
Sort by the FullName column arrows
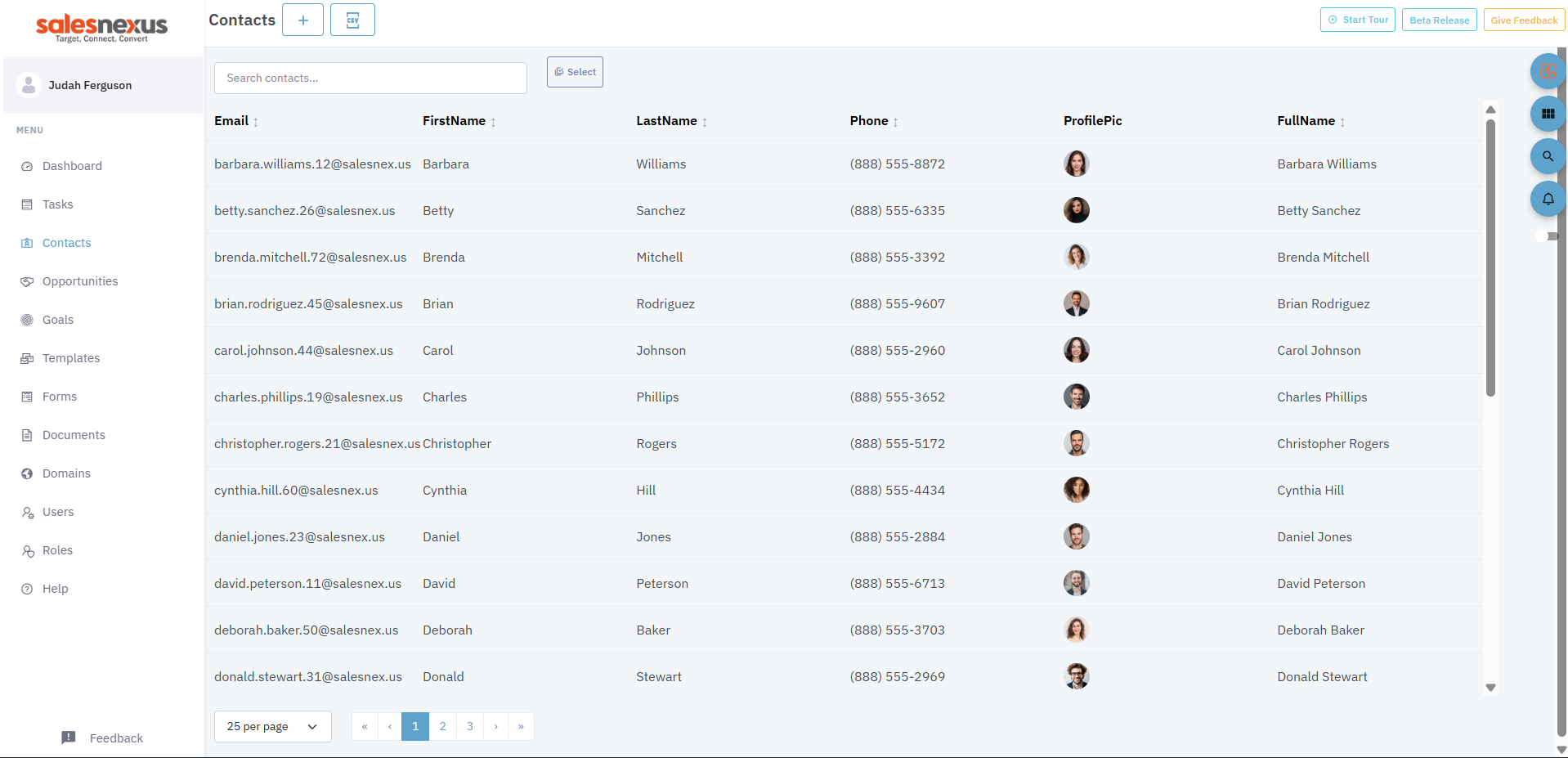[x=1342, y=122]
